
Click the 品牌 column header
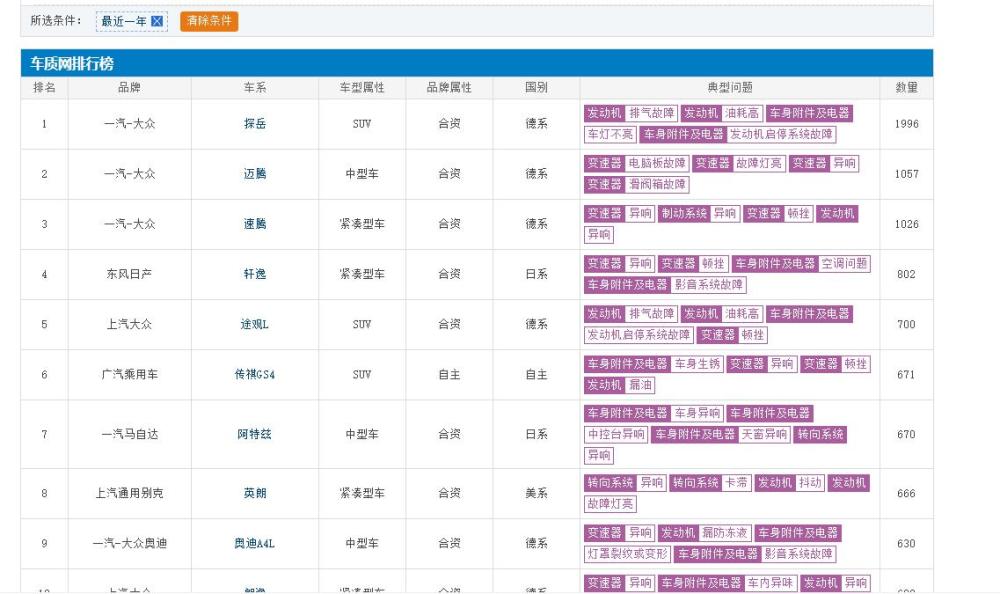[129, 87]
